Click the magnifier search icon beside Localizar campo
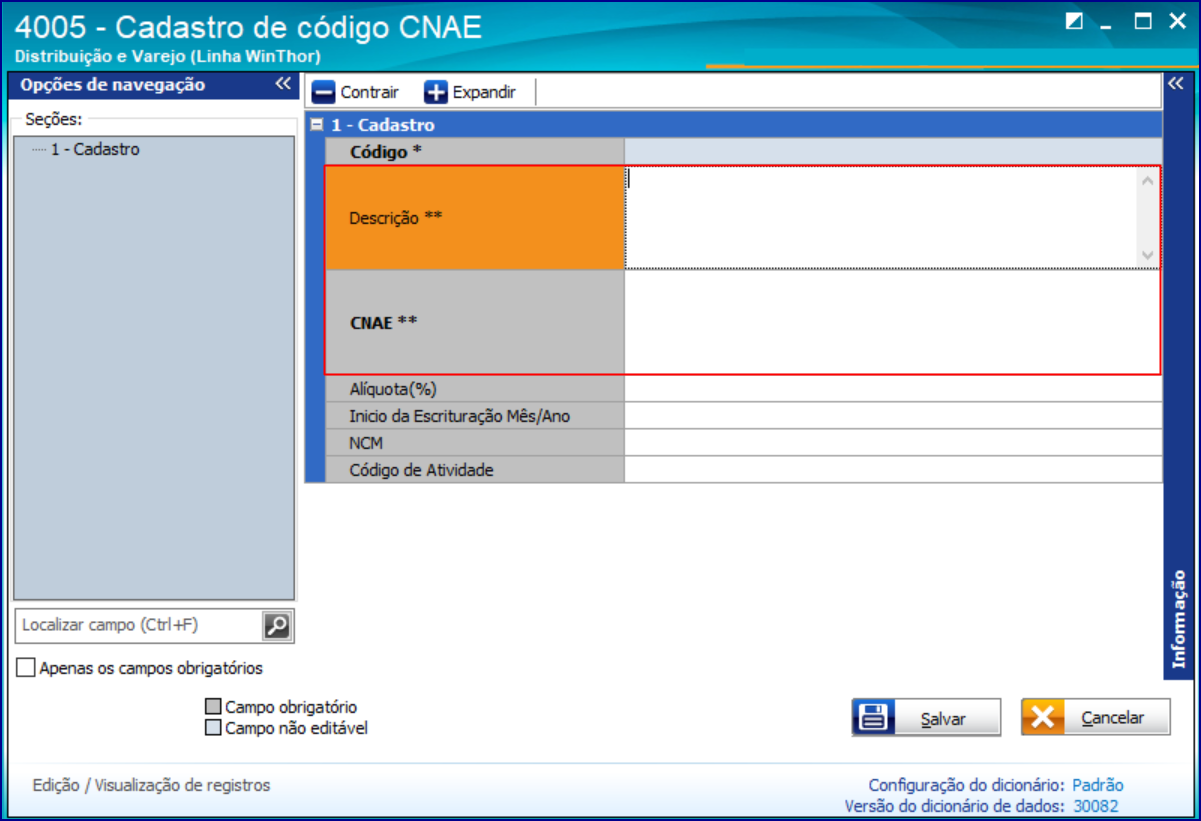 pos(277,626)
